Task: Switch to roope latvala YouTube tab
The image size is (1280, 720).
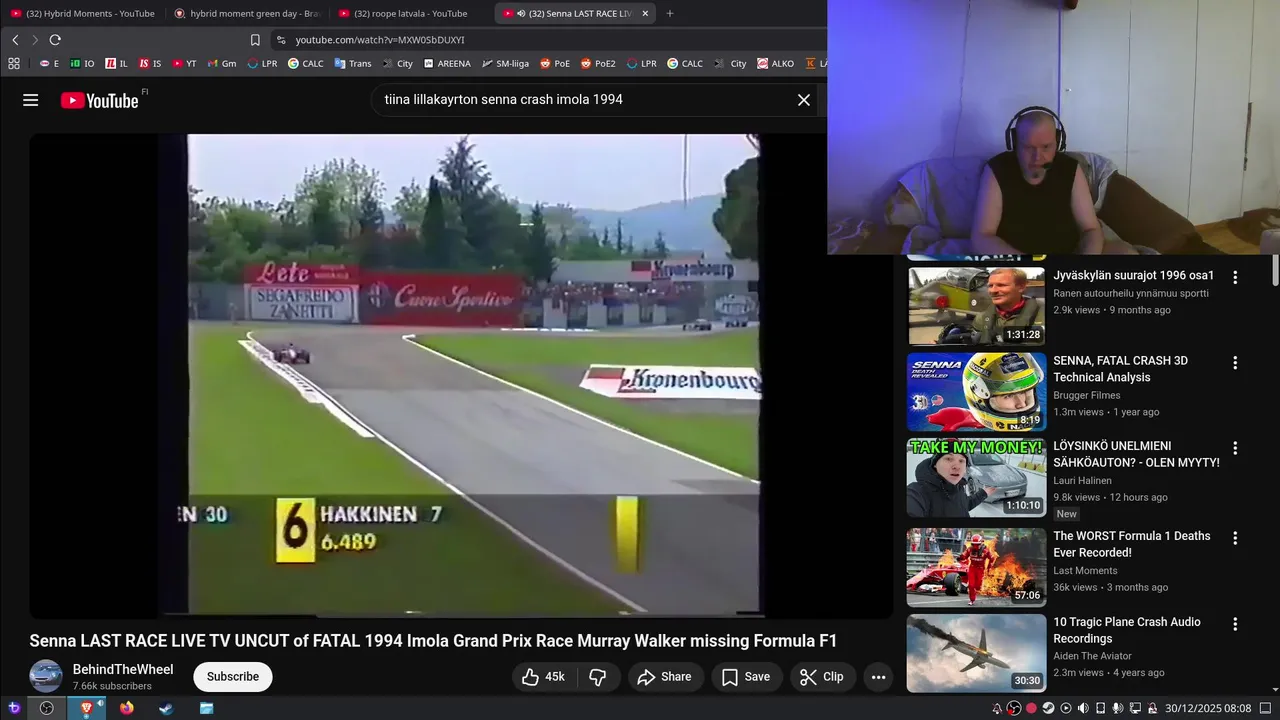Action: (410, 13)
